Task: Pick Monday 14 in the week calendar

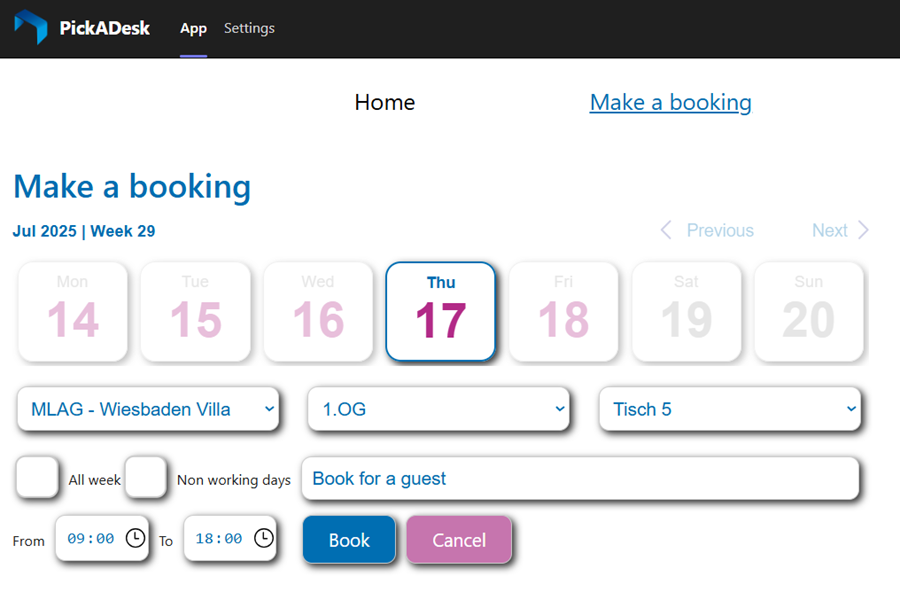Action: click(x=72, y=311)
